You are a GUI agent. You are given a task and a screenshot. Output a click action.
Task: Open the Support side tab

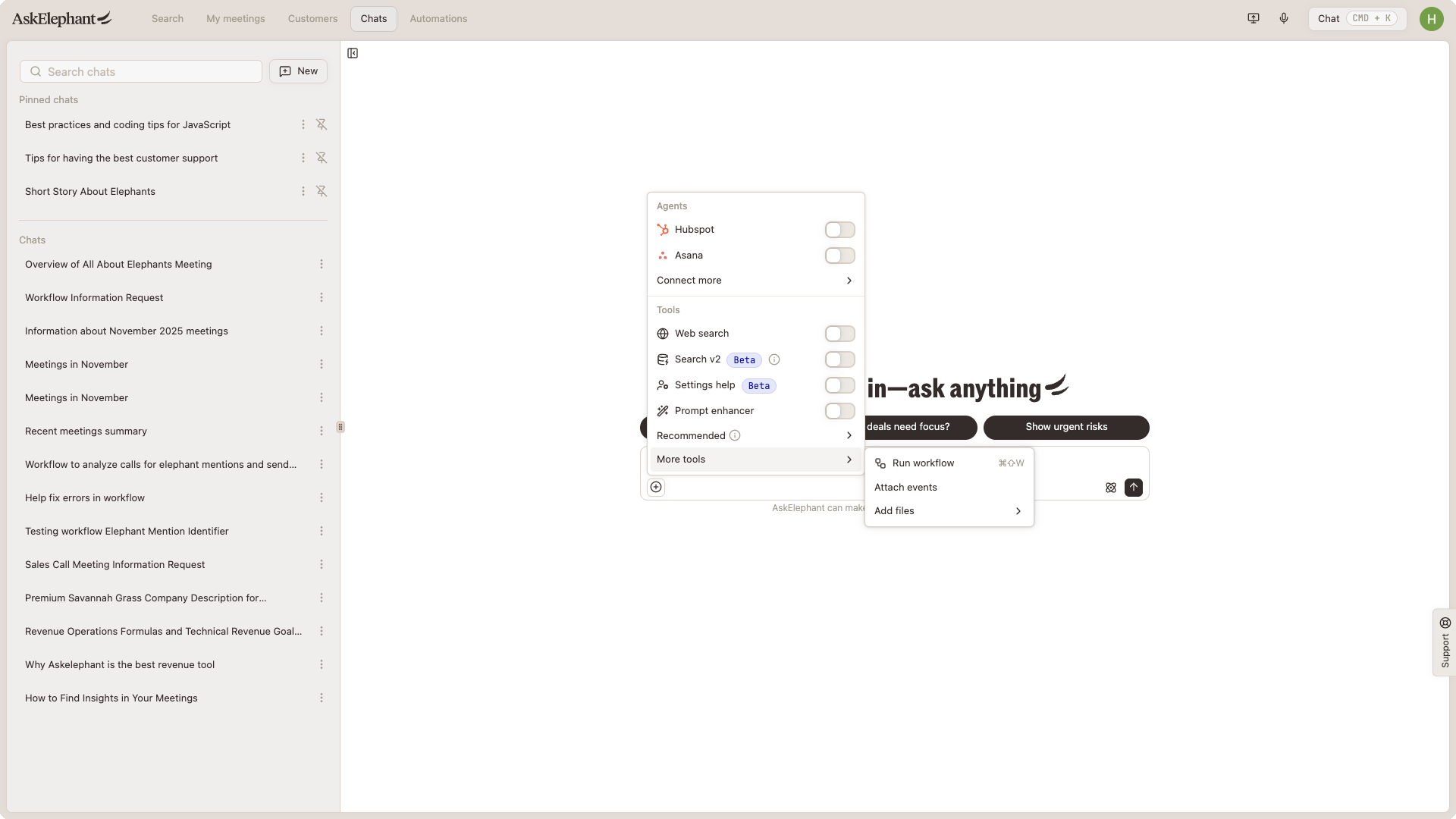point(1445,642)
